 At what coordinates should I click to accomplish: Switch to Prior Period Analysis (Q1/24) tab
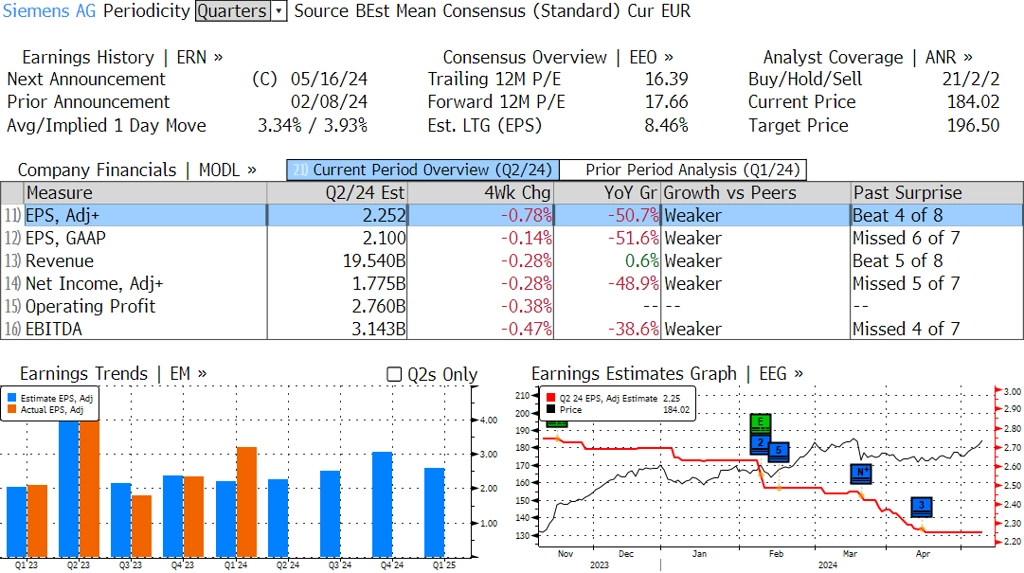[684, 170]
